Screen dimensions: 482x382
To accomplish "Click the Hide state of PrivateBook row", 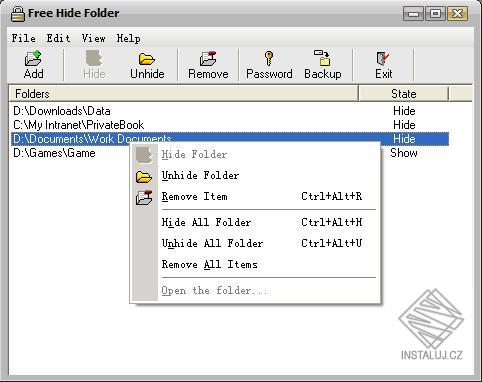I will pyautogui.click(x=404, y=125).
